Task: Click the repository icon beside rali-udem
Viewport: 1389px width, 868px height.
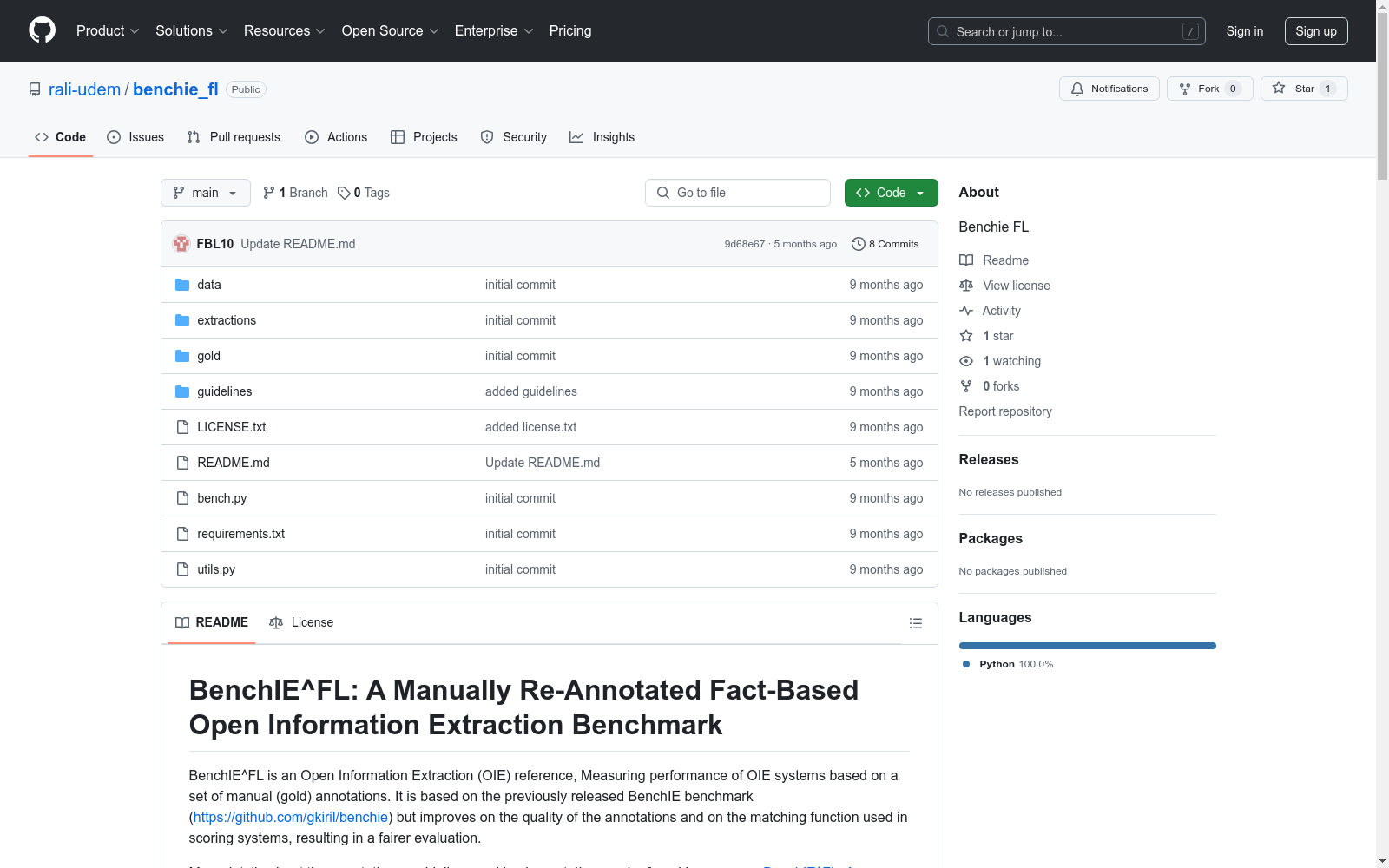Action: click(x=35, y=89)
